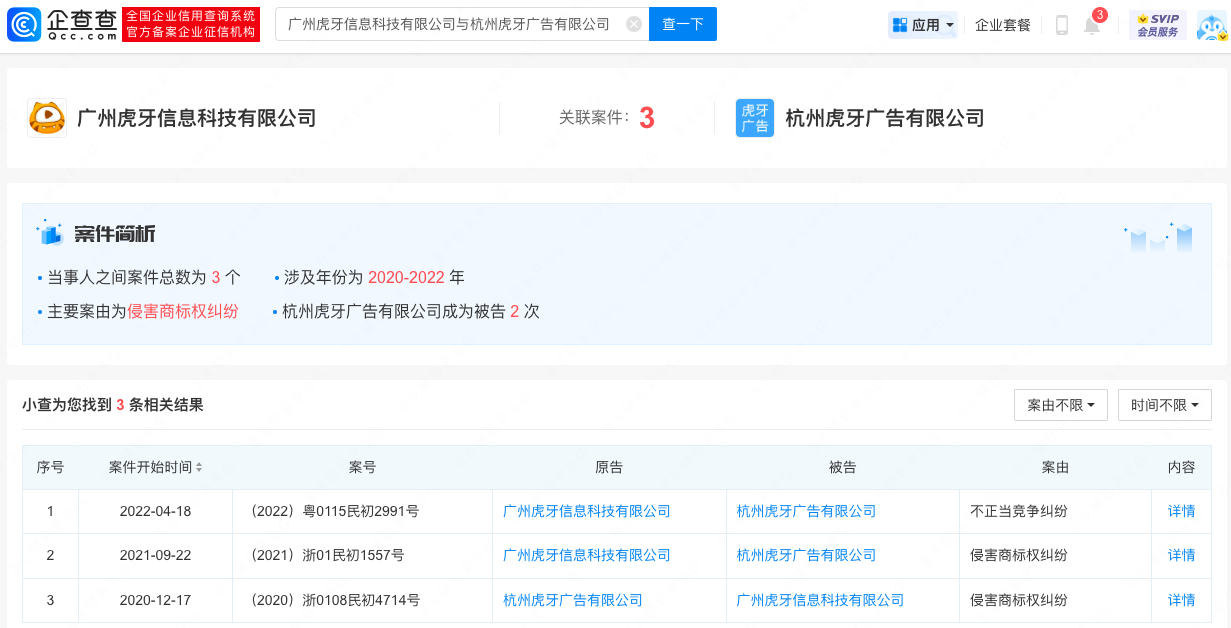
Task: Open plaintiff 广州虎牙信息科技有限公司 in row 1
Action: click(587, 511)
